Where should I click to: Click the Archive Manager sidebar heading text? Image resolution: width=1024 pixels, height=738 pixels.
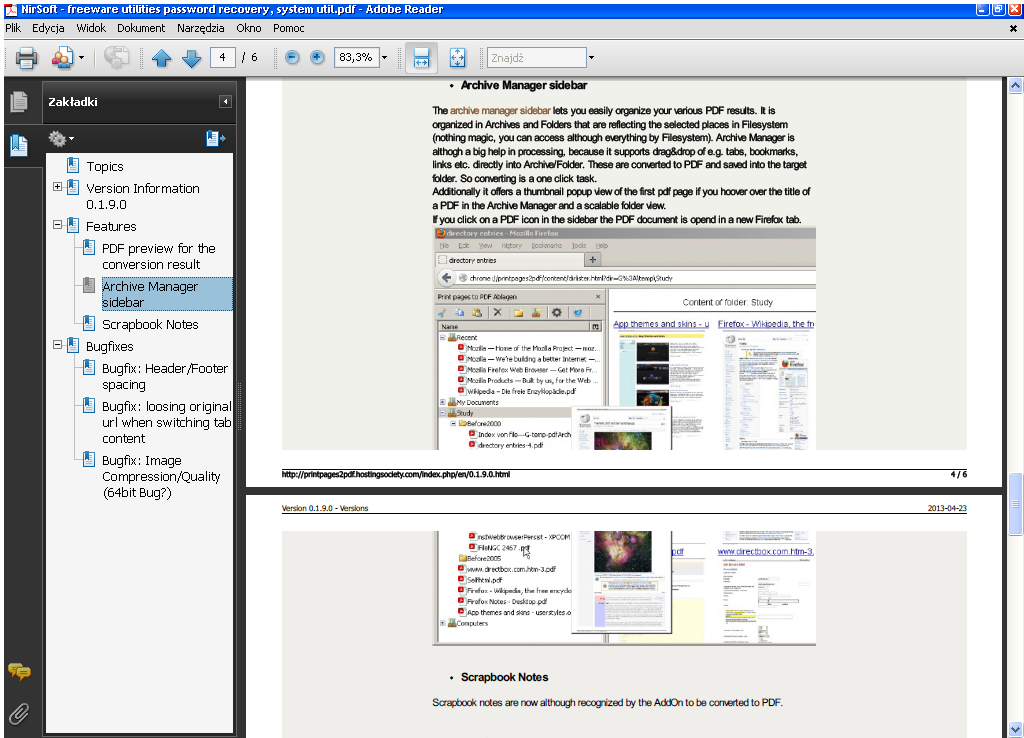coord(524,86)
